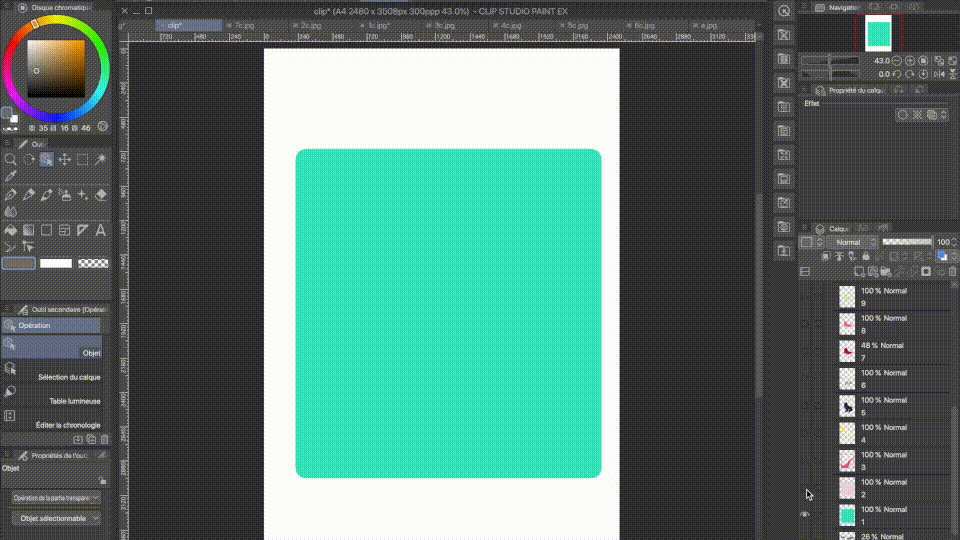Open Layer Property expression color dropdown
The height and width of the screenshot is (540, 960).
point(943,114)
